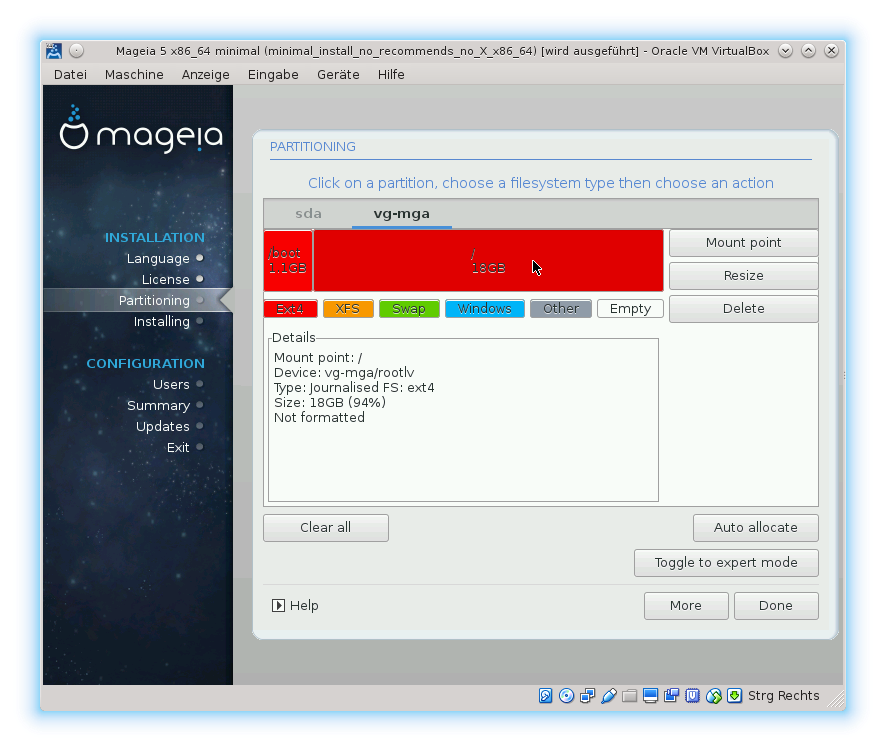Click the Mageia logo
The width and height of the screenshot is (886, 751).
point(141,129)
